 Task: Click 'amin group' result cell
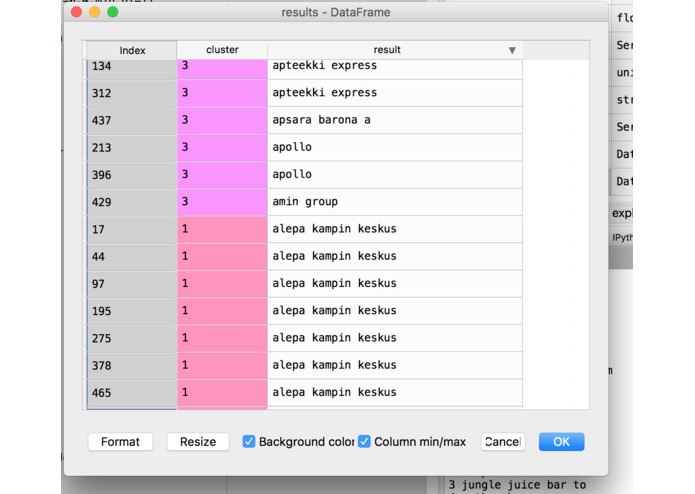click(x=395, y=202)
